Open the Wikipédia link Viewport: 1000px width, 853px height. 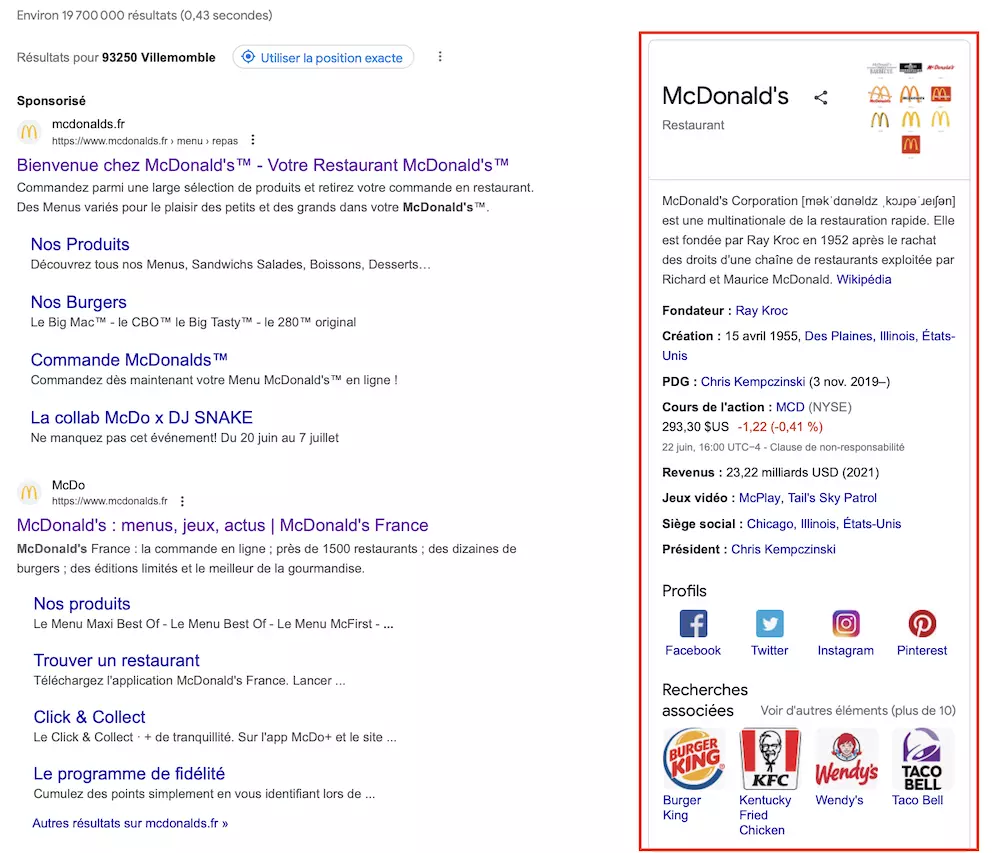point(864,279)
